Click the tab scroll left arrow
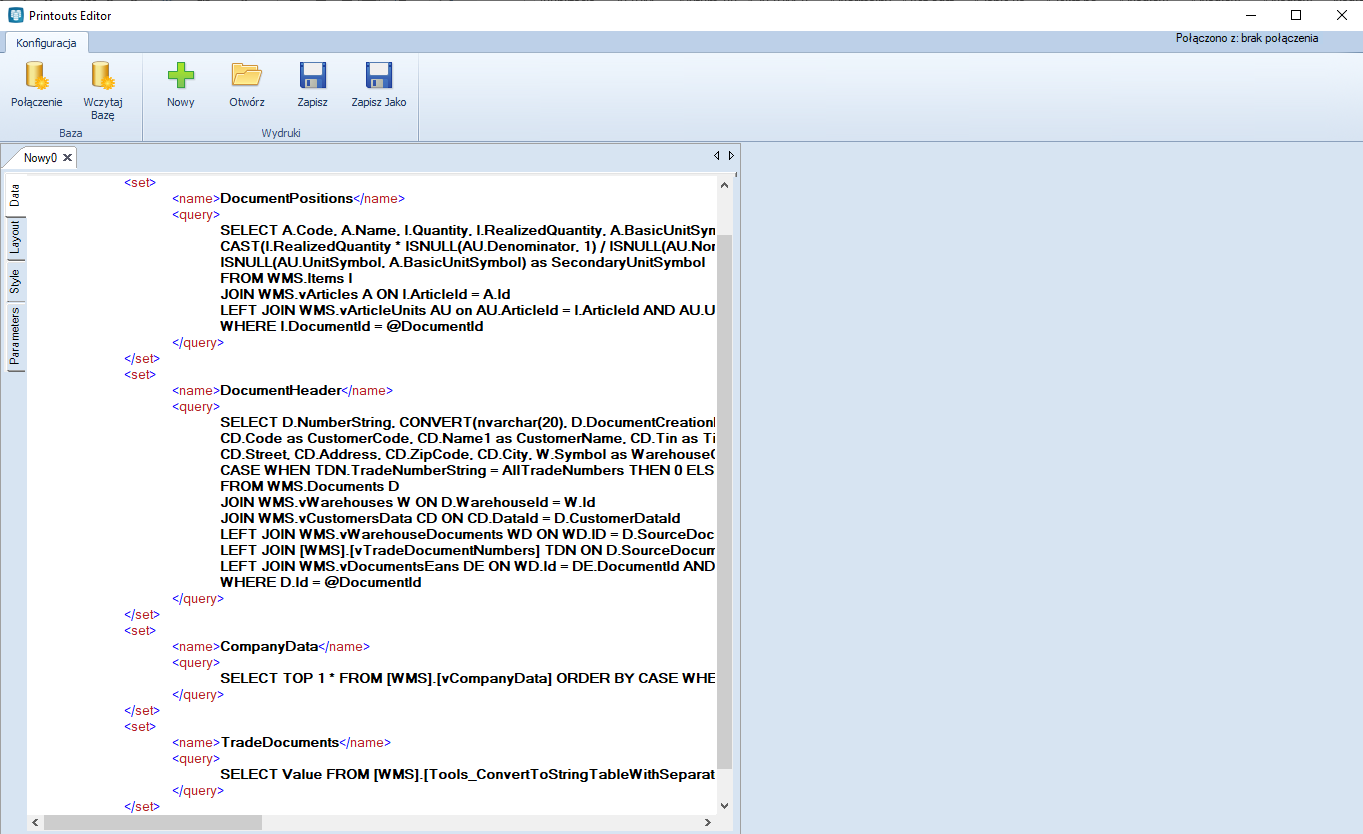Viewport: 1363px width, 834px height. [716, 156]
